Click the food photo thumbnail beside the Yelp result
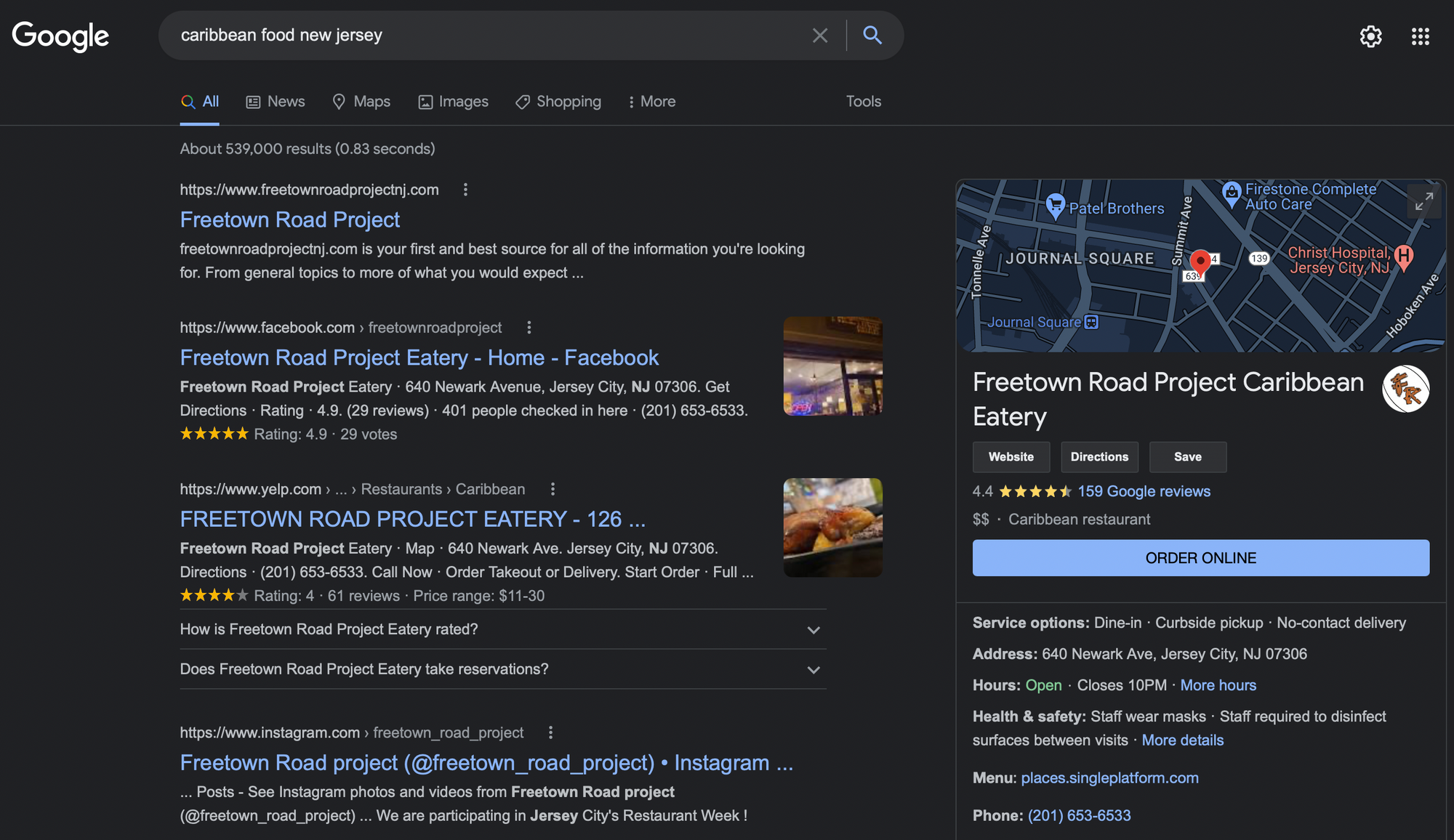The height and width of the screenshot is (840, 1454). coord(832,528)
